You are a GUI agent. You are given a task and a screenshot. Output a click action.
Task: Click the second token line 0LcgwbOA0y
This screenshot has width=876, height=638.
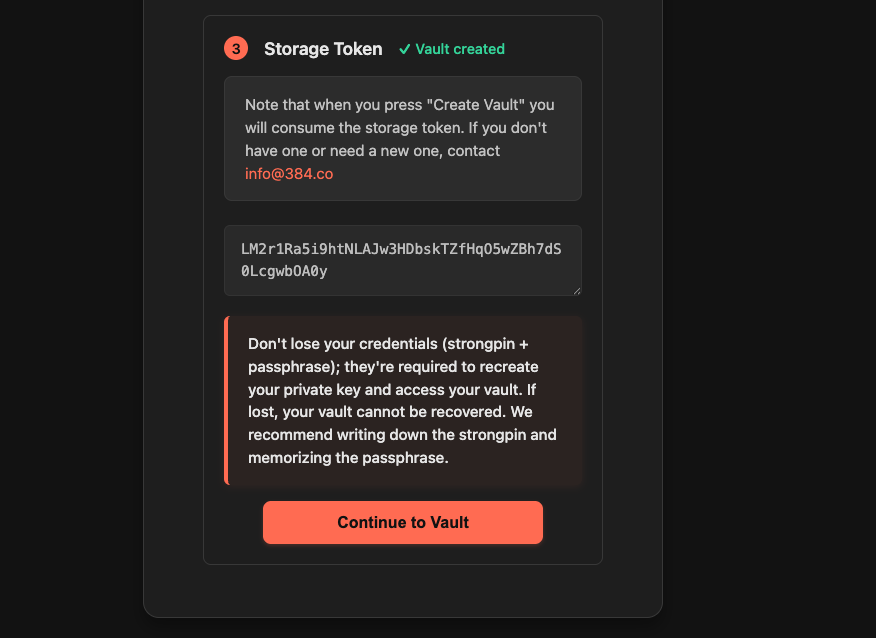[284, 272]
